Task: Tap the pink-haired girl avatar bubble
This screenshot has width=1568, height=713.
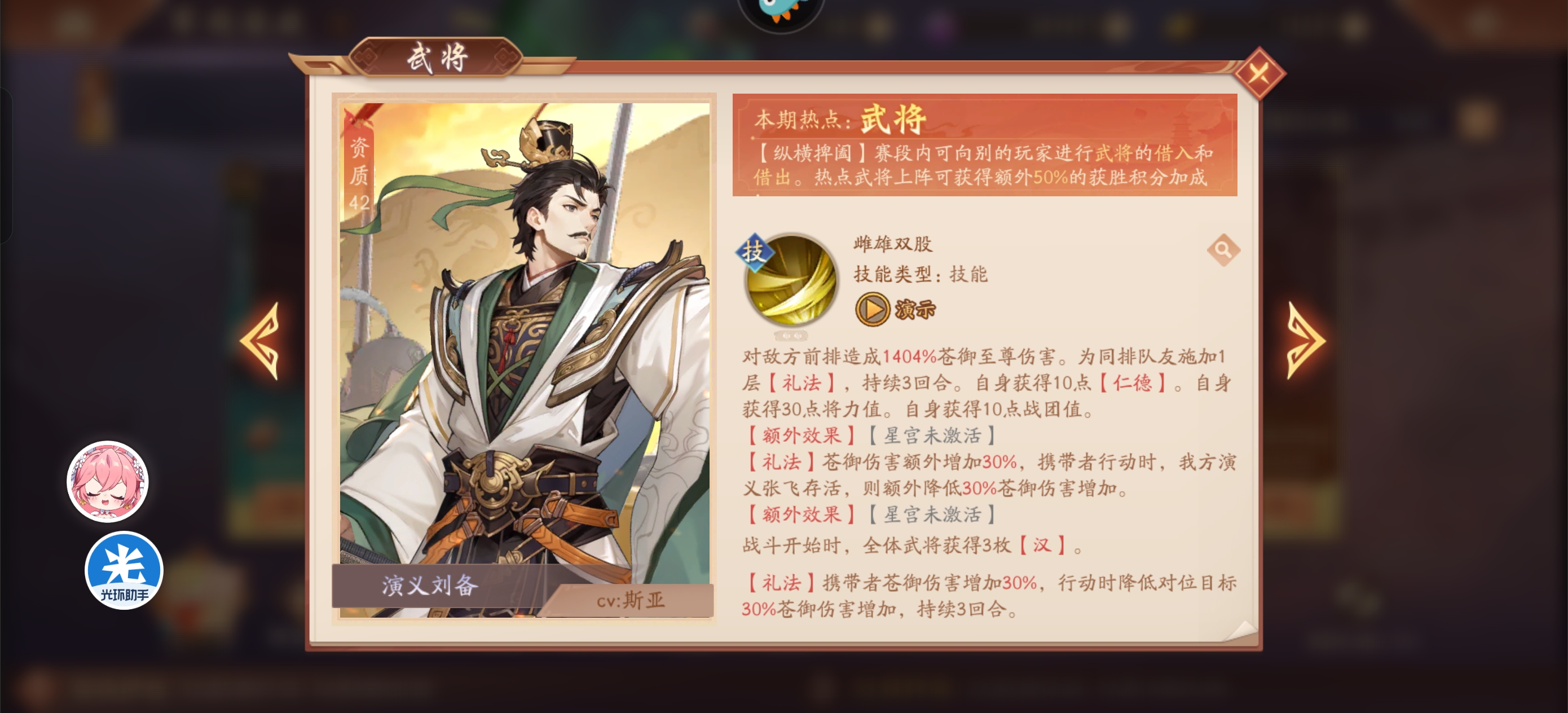Action: (x=108, y=481)
